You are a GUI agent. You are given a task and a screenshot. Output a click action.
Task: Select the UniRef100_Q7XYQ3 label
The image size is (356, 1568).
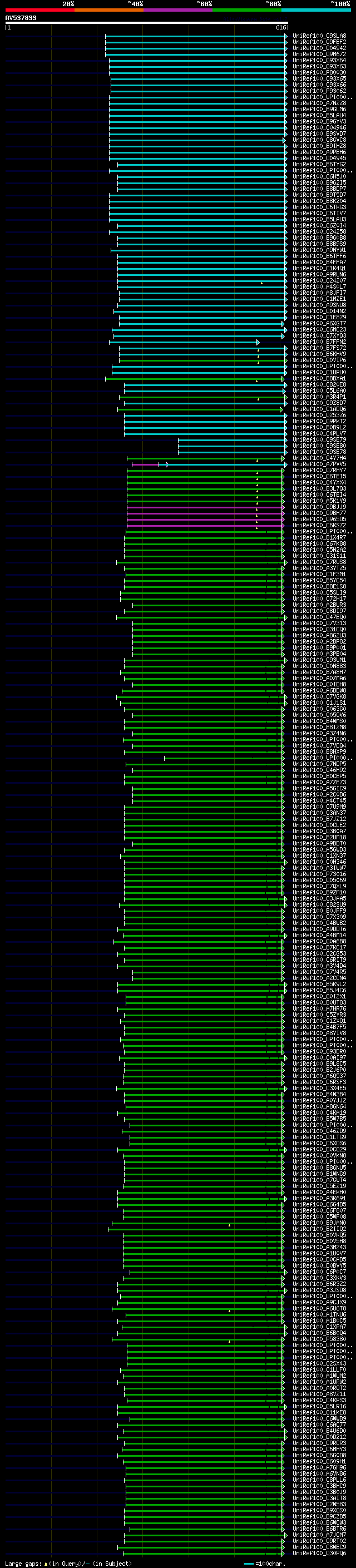point(319,336)
